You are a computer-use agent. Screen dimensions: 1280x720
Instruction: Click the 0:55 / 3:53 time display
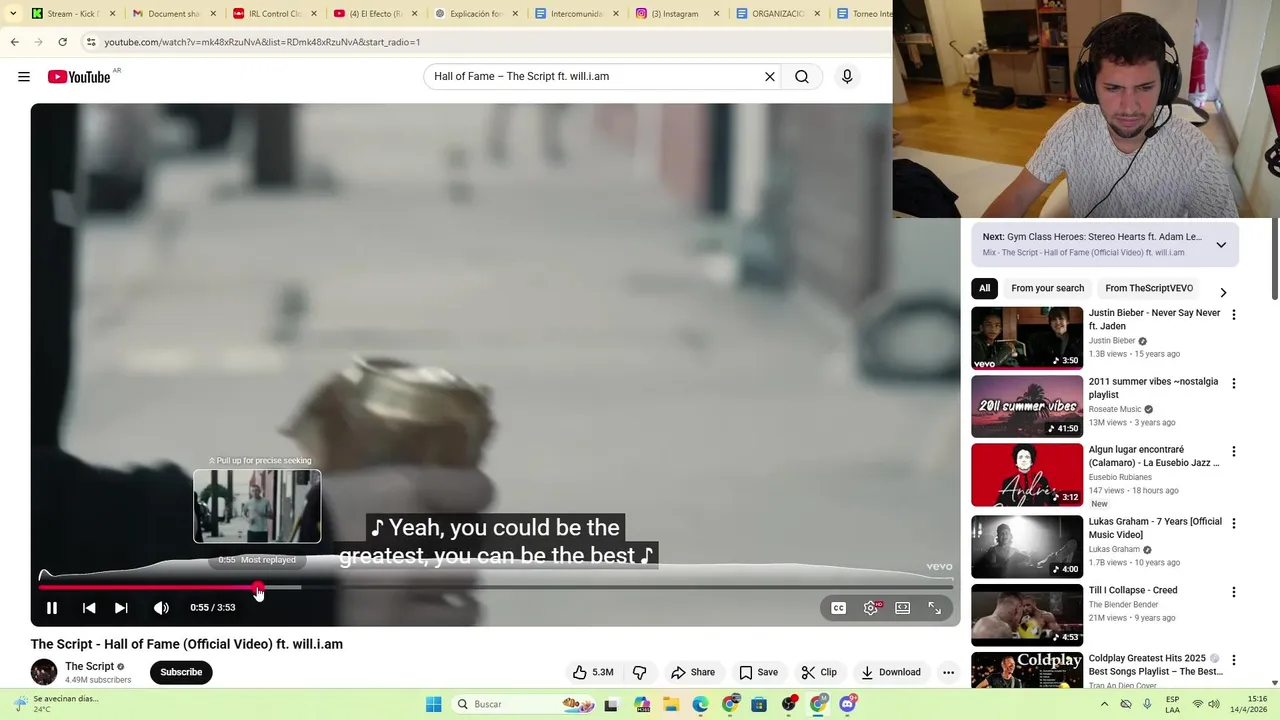point(213,608)
